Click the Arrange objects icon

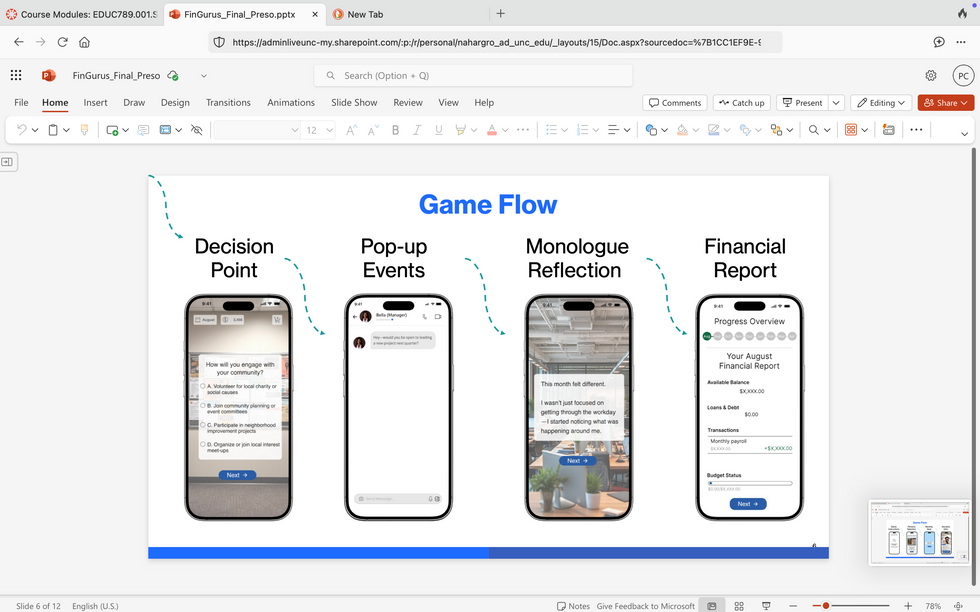tap(776, 130)
